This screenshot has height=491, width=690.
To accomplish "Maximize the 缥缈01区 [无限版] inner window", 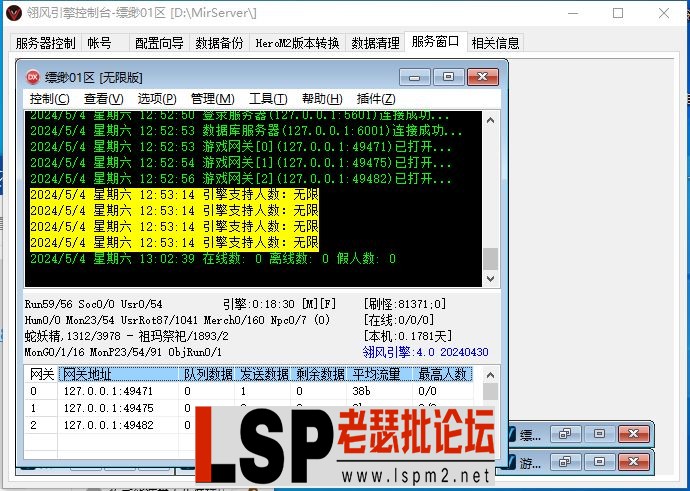I will click(x=448, y=77).
